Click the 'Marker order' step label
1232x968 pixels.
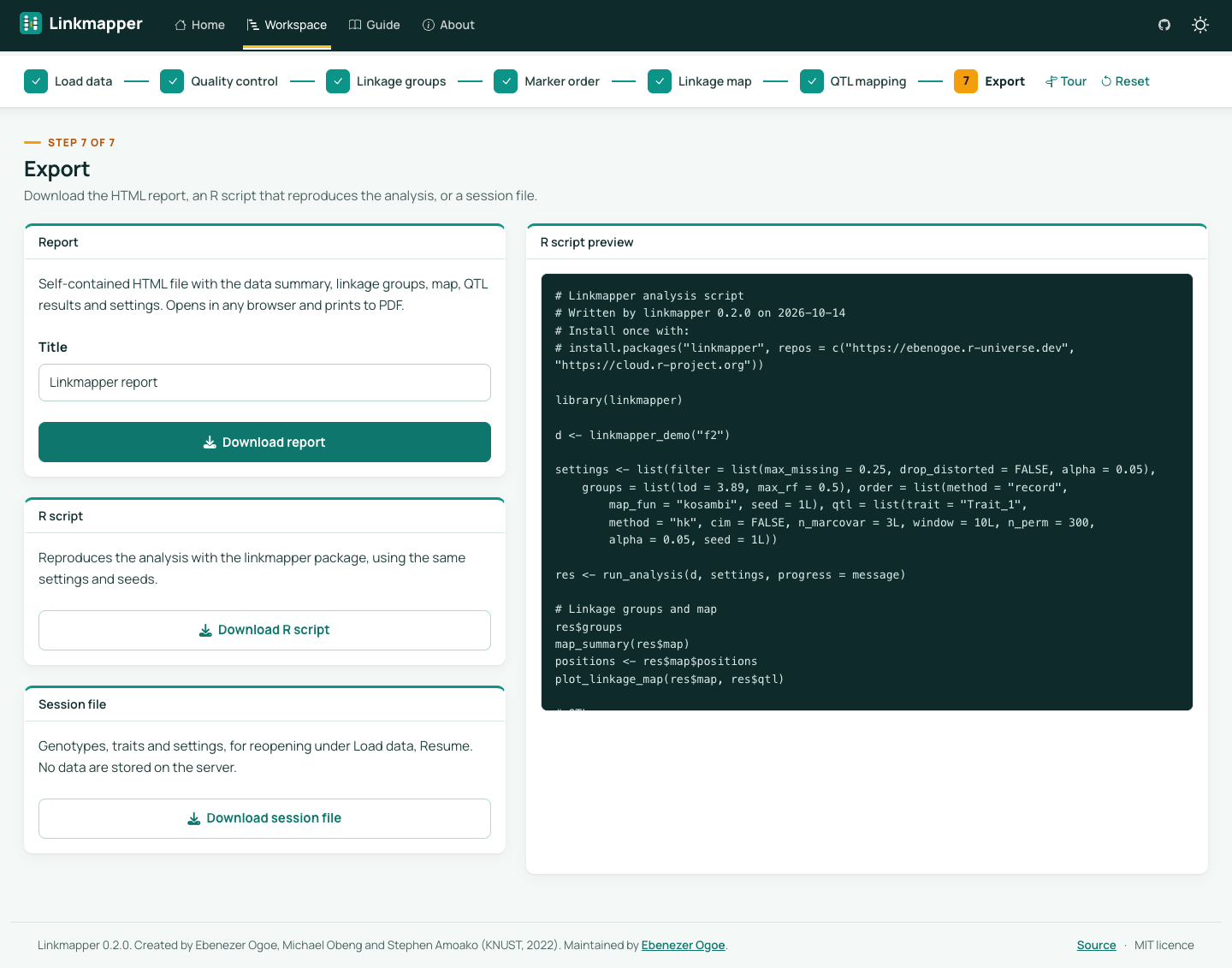pos(562,81)
